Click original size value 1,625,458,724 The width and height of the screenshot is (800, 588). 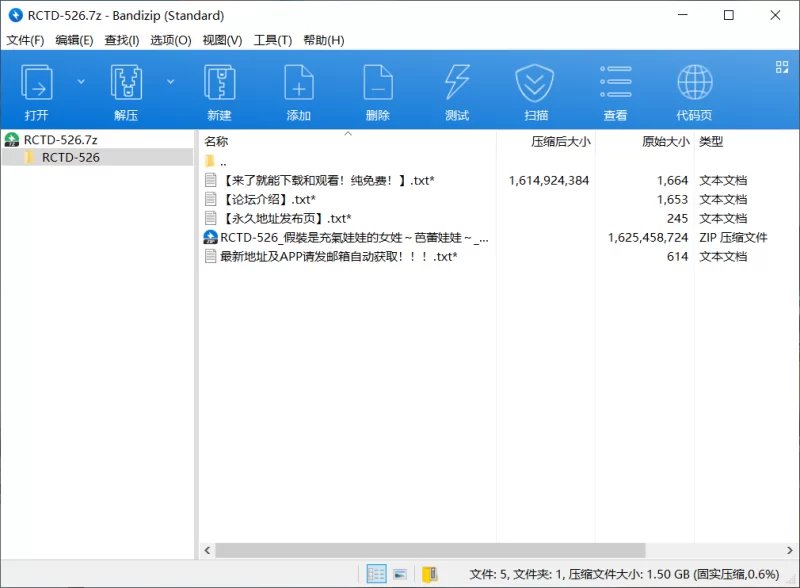point(648,237)
